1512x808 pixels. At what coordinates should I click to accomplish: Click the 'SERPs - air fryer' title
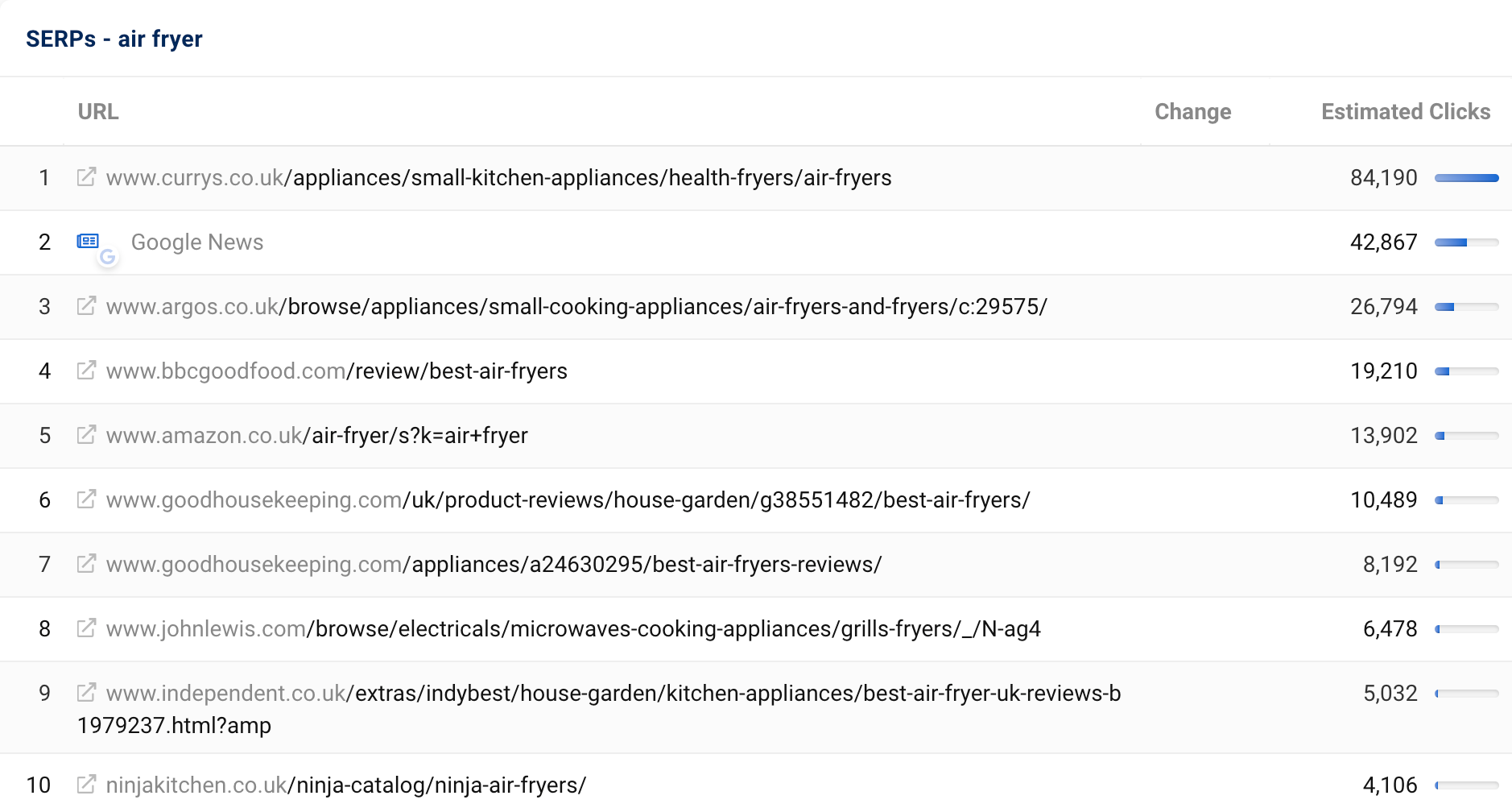click(x=114, y=39)
